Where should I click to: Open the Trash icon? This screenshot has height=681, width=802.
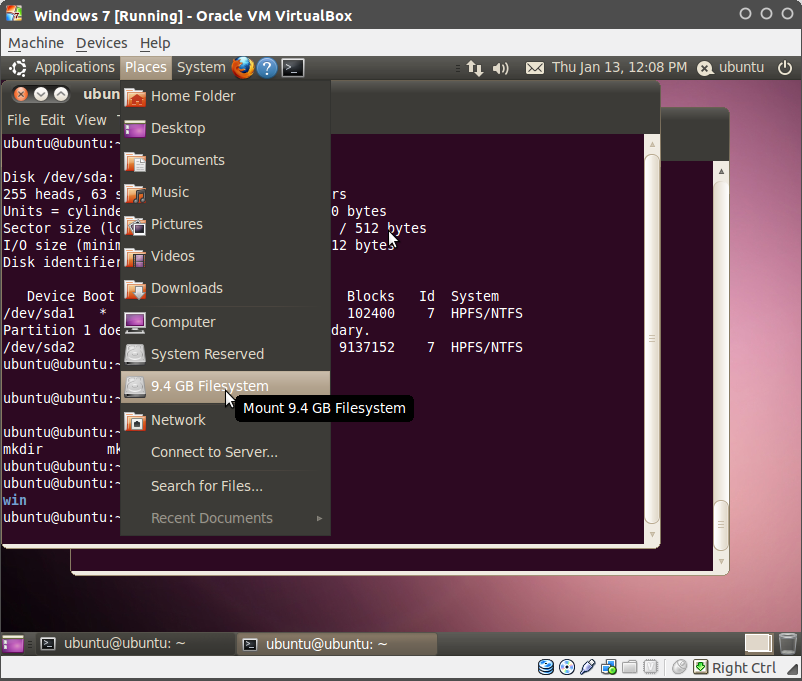click(788, 644)
